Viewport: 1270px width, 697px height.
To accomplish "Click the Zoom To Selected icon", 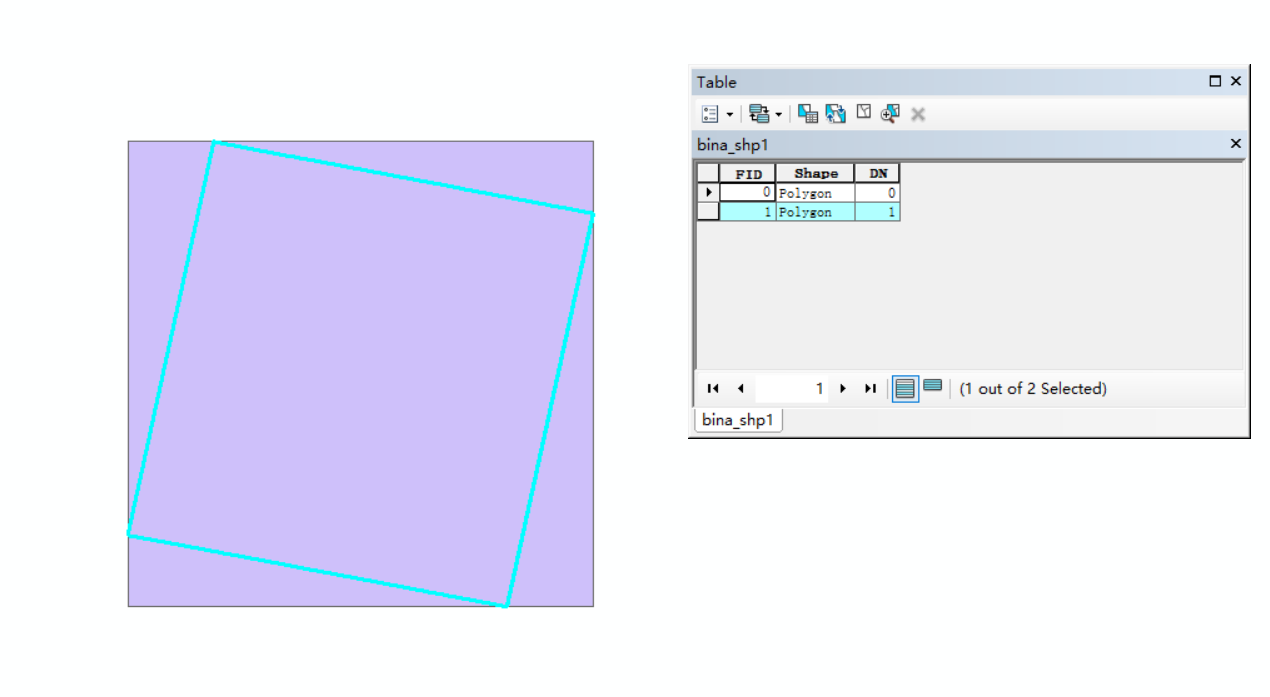I will (x=890, y=114).
